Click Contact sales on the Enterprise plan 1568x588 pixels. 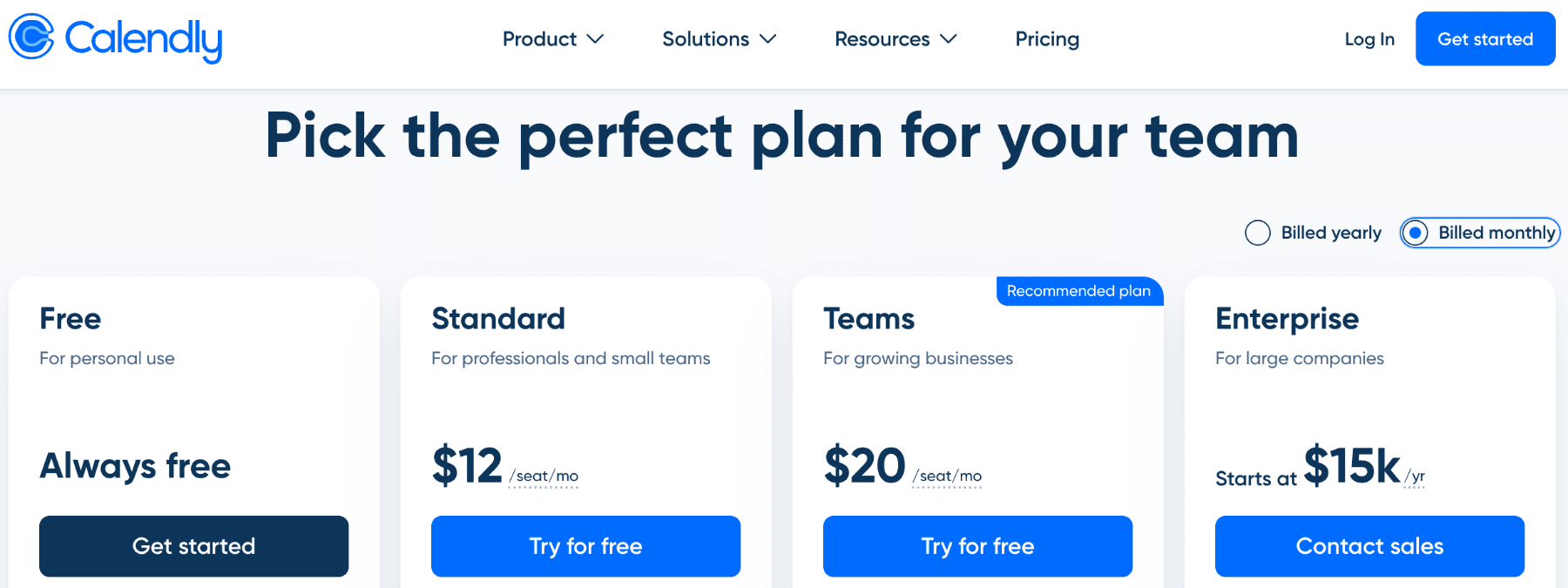point(1369,546)
